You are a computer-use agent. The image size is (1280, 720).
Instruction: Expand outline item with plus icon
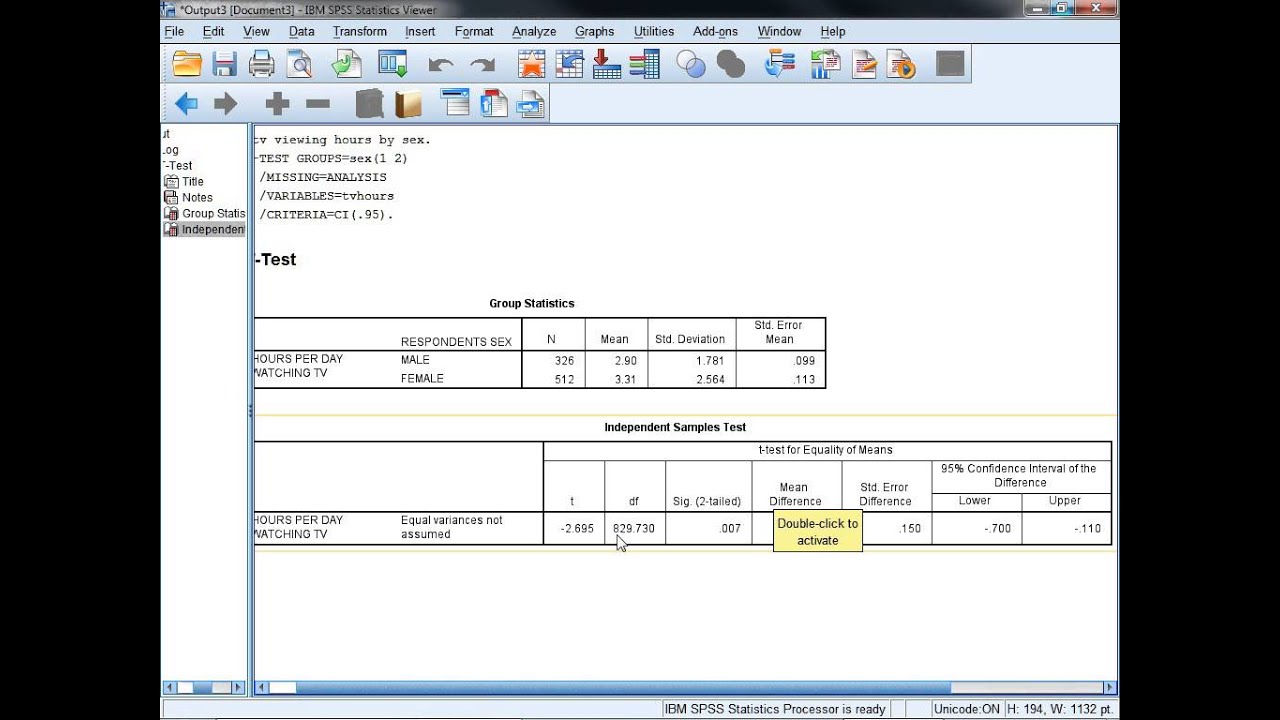click(277, 103)
